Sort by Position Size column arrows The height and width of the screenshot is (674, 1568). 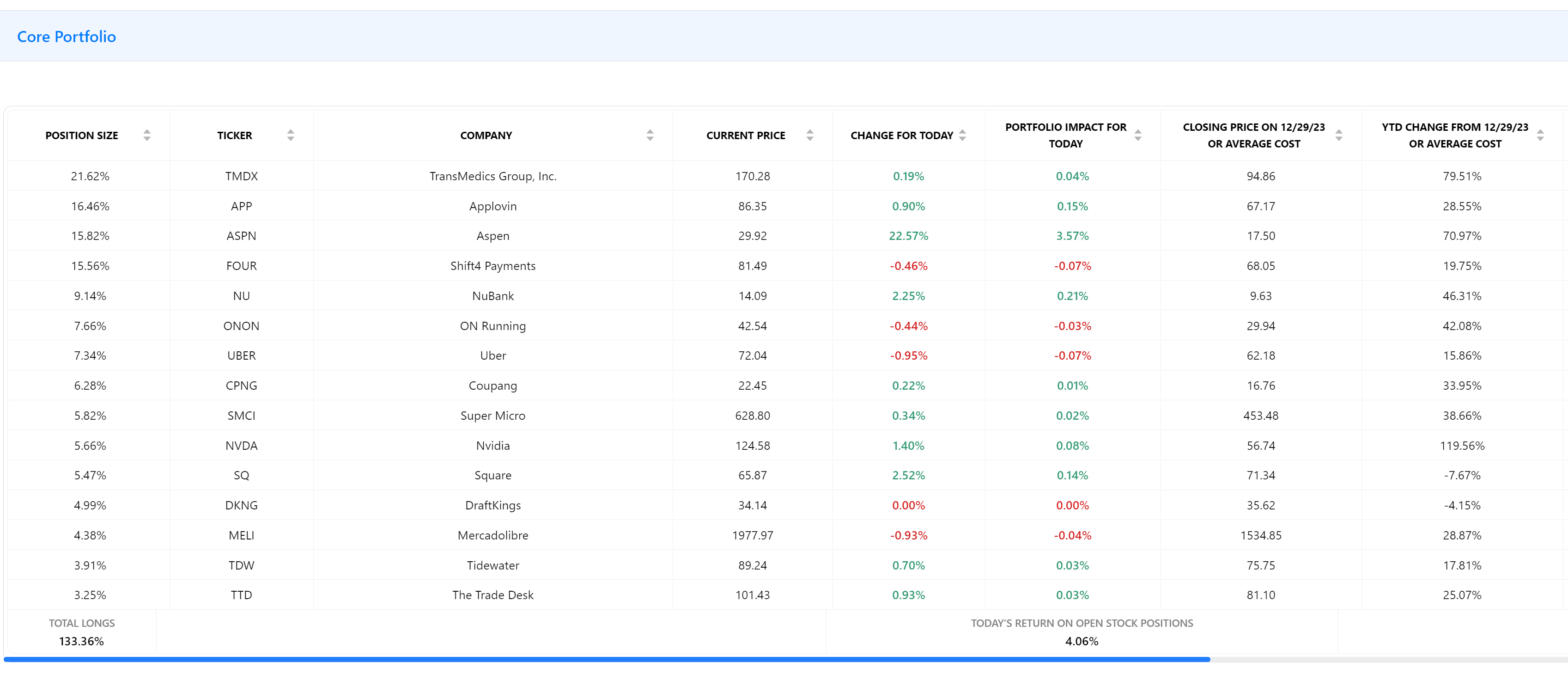(147, 135)
